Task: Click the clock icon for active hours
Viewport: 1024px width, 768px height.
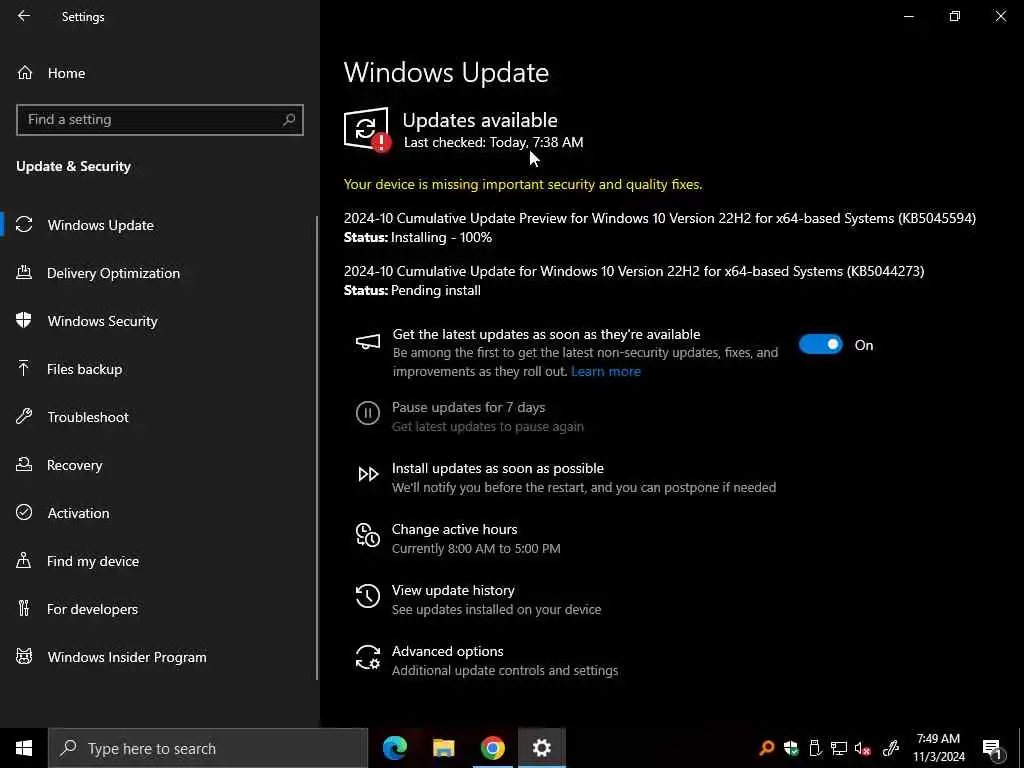Action: point(368,535)
